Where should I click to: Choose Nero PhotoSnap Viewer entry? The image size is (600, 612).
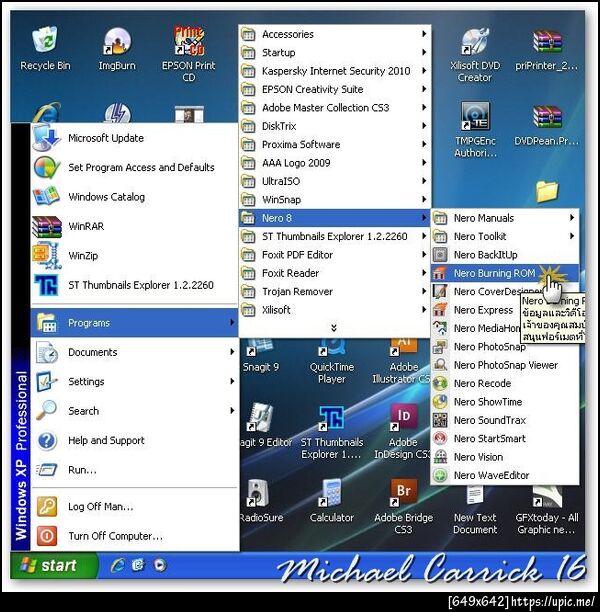(x=505, y=365)
